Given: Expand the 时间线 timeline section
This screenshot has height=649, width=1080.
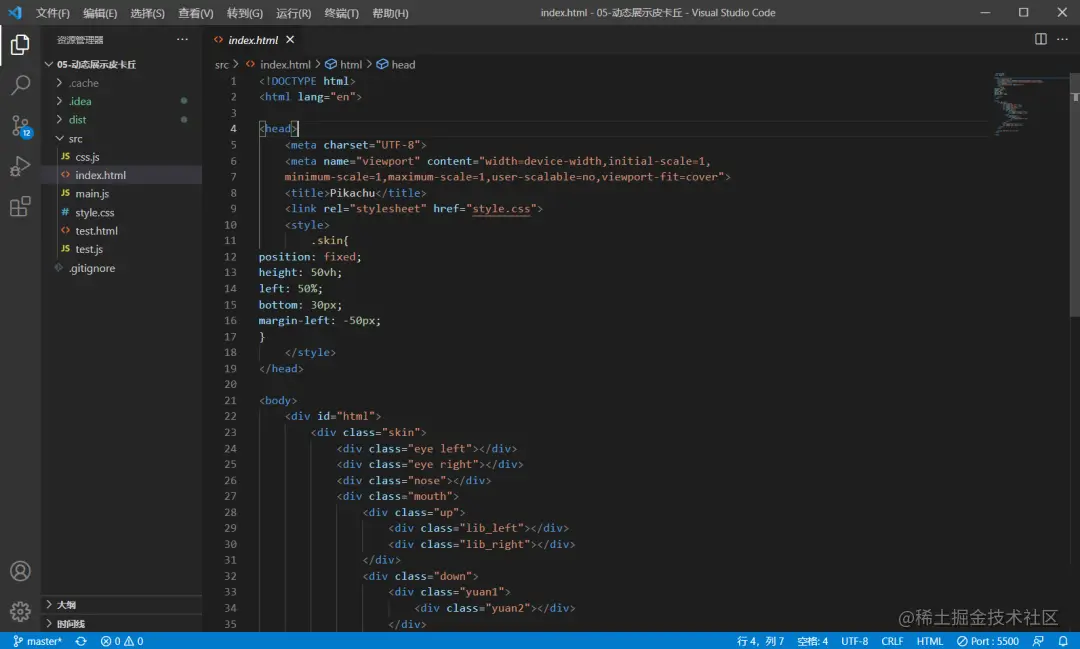Looking at the screenshot, I should point(70,624).
